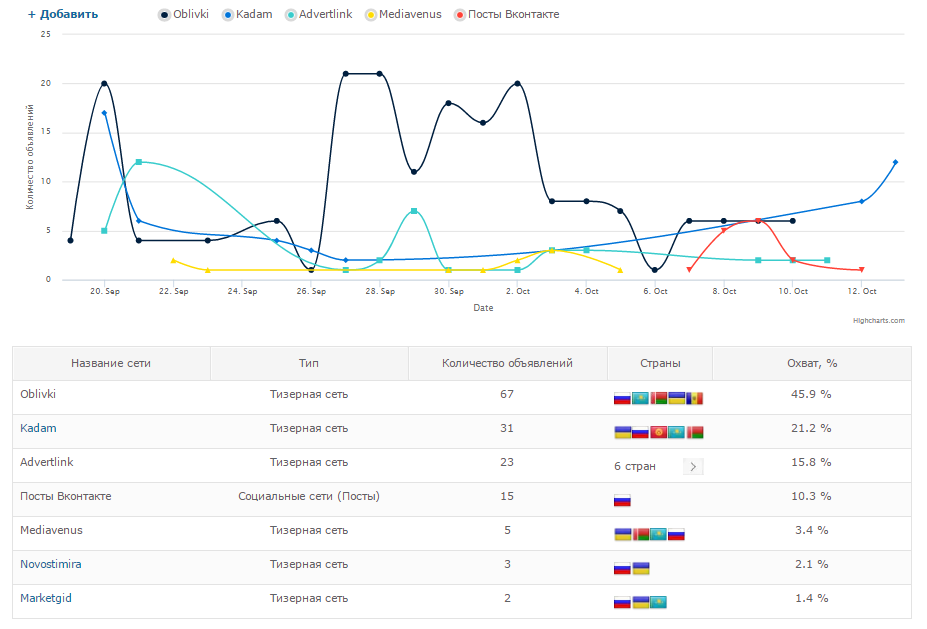Hide the Advertlink series via the legend
The width and height of the screenshot is (927, 629).
tap(319, 14)
